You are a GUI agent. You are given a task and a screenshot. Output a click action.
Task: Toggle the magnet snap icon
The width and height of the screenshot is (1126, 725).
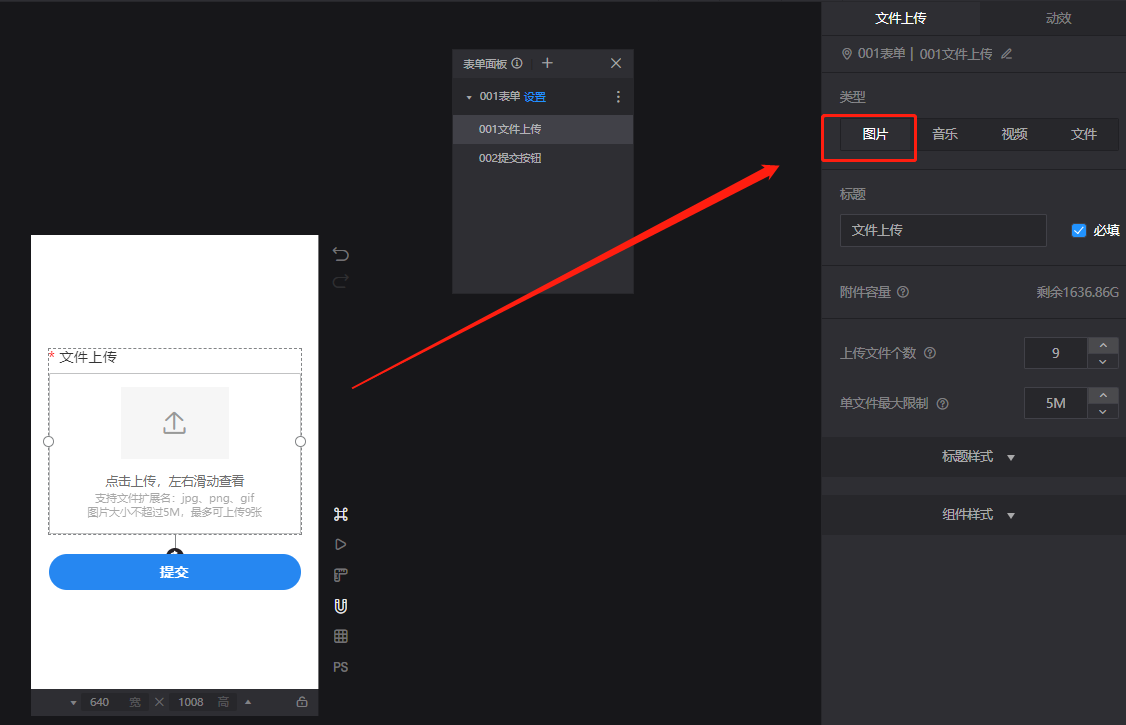[340, 606]
